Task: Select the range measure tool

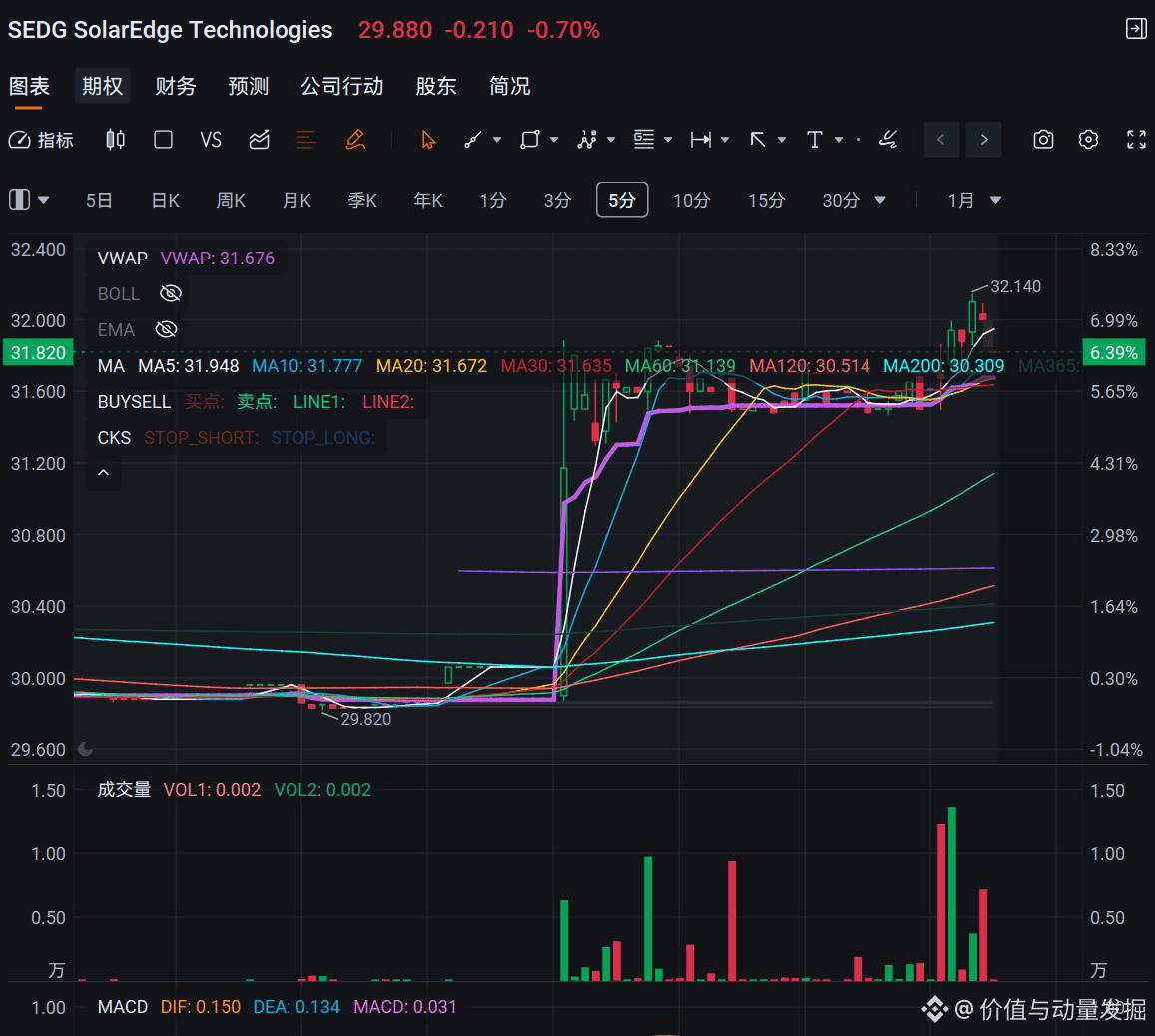Action: 701,139
